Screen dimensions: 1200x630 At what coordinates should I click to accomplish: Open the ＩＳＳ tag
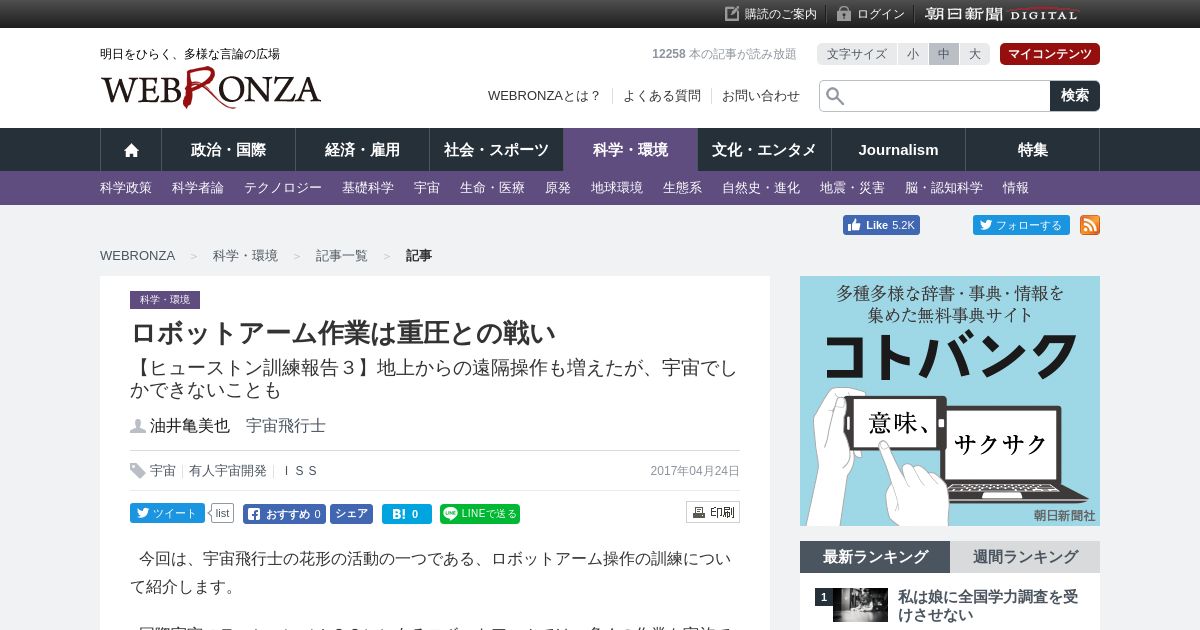point(299,471)
